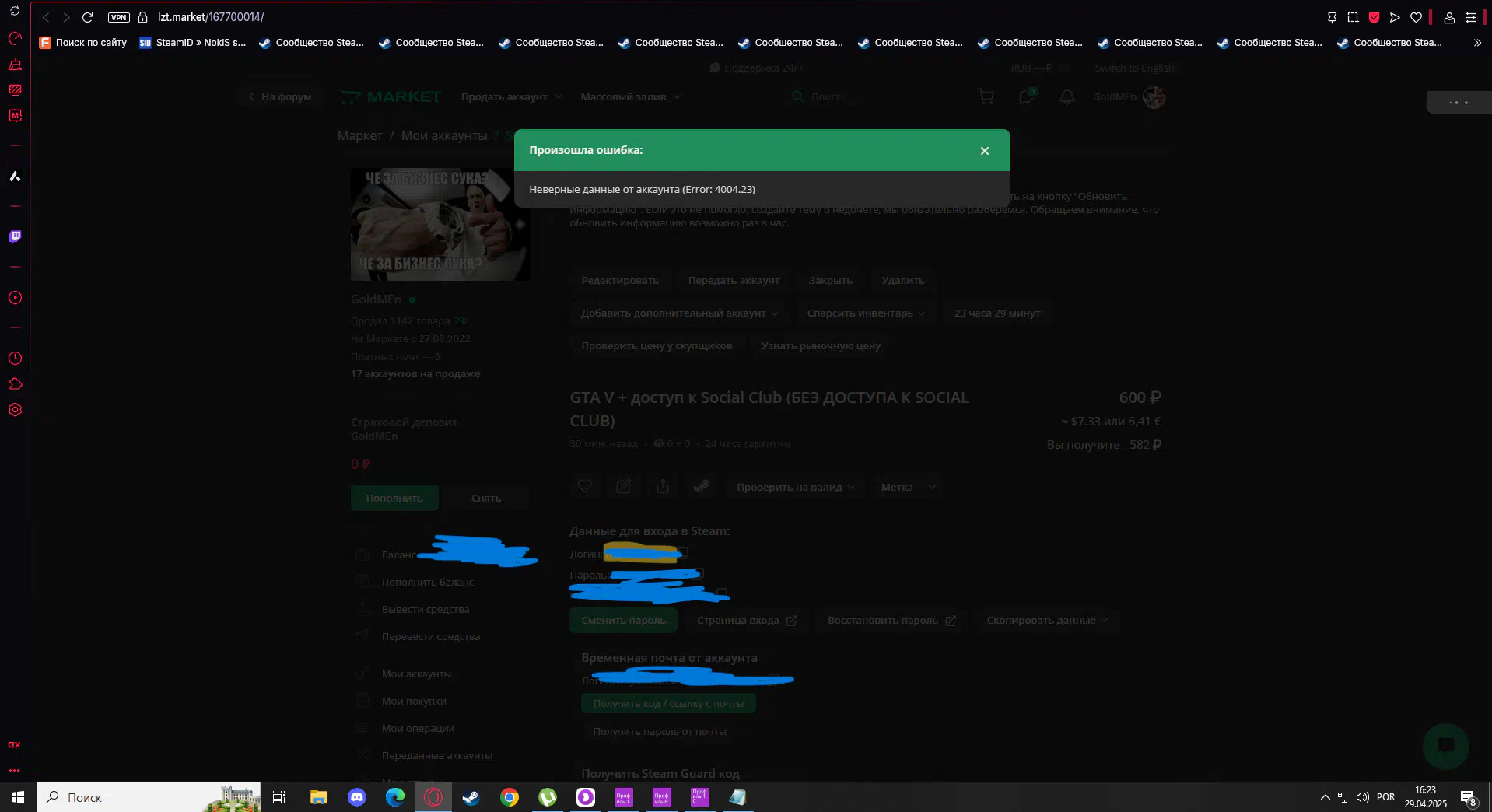
Task: Open the browser account profile icon
Action: click(1449, 17)
